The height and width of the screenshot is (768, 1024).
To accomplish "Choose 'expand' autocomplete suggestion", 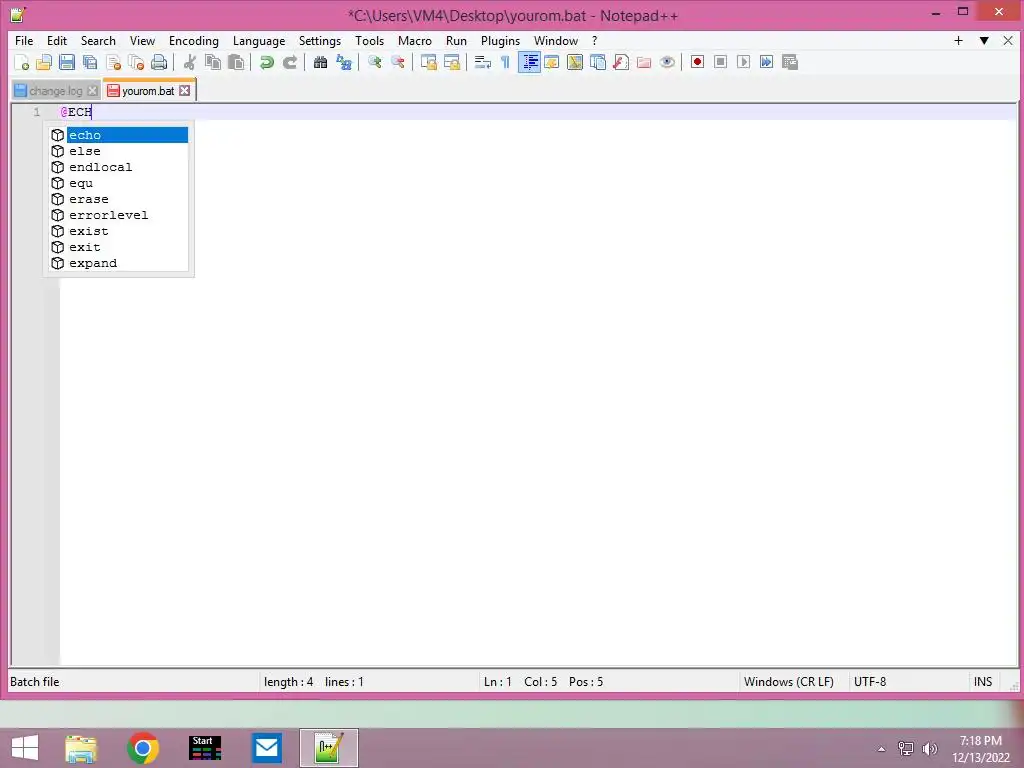I will (120, 263).
